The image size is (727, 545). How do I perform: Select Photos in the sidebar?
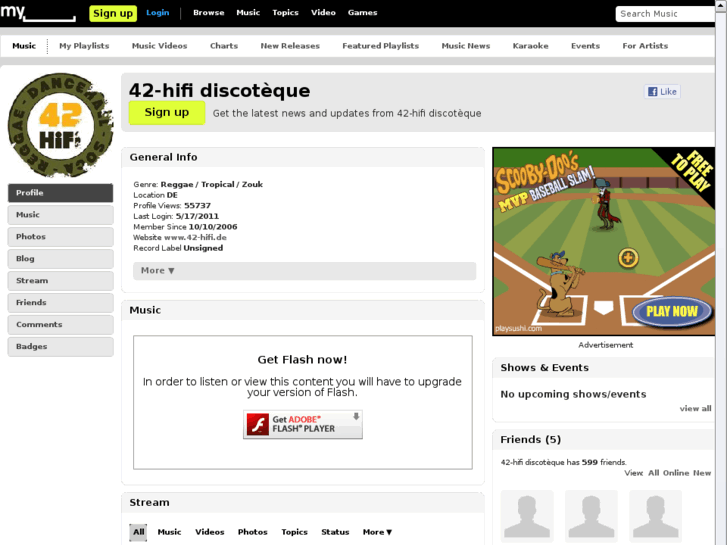coord(60,237)
